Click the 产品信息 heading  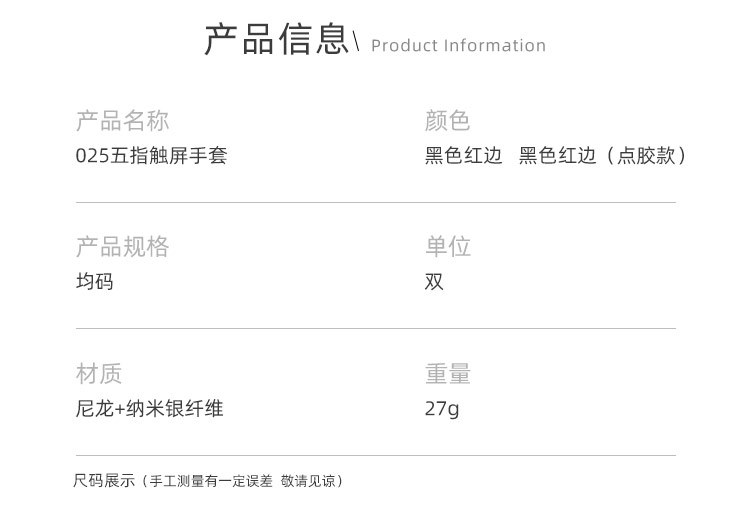277,39
